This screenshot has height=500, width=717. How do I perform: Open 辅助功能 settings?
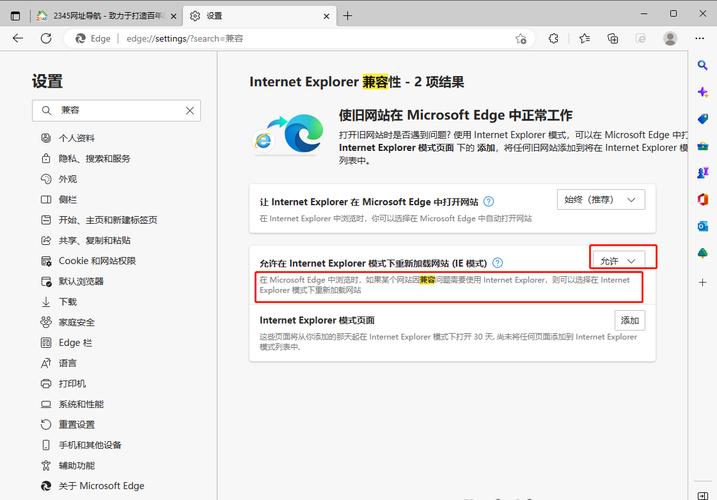pos(69,466)
